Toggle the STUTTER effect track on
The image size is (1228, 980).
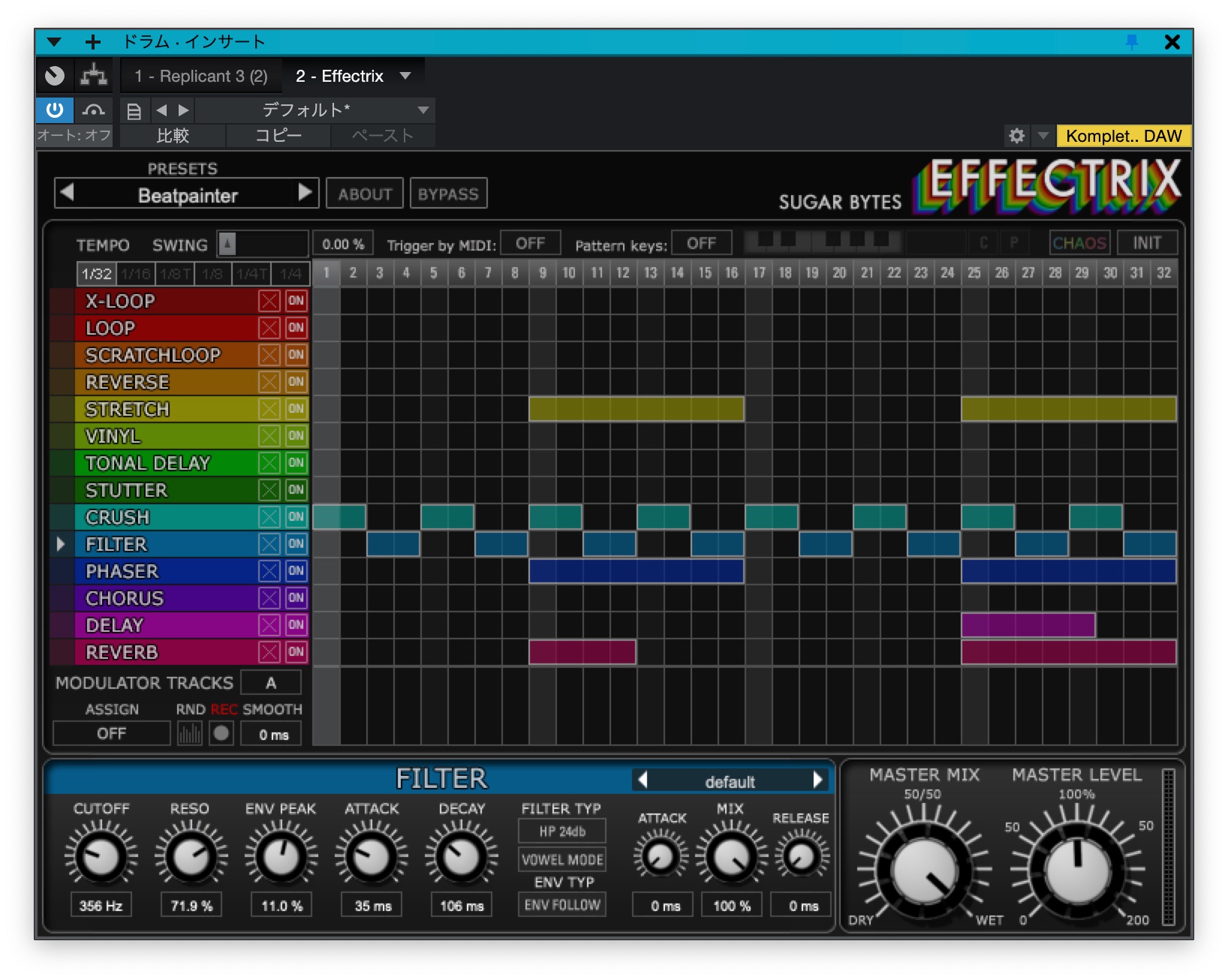(296, 490)
